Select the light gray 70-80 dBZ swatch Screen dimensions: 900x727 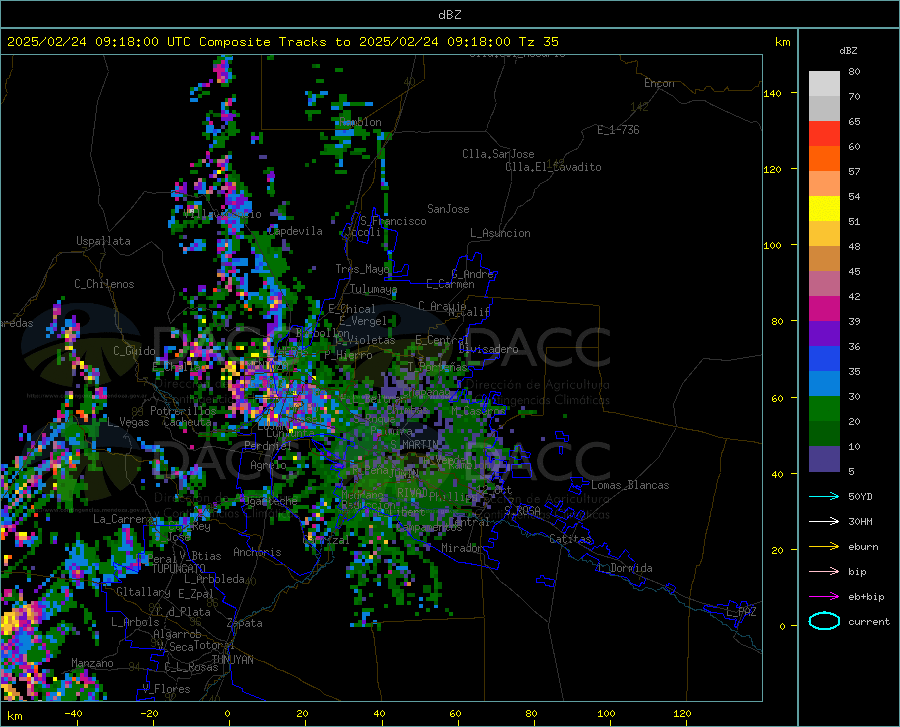pos(824,84)
